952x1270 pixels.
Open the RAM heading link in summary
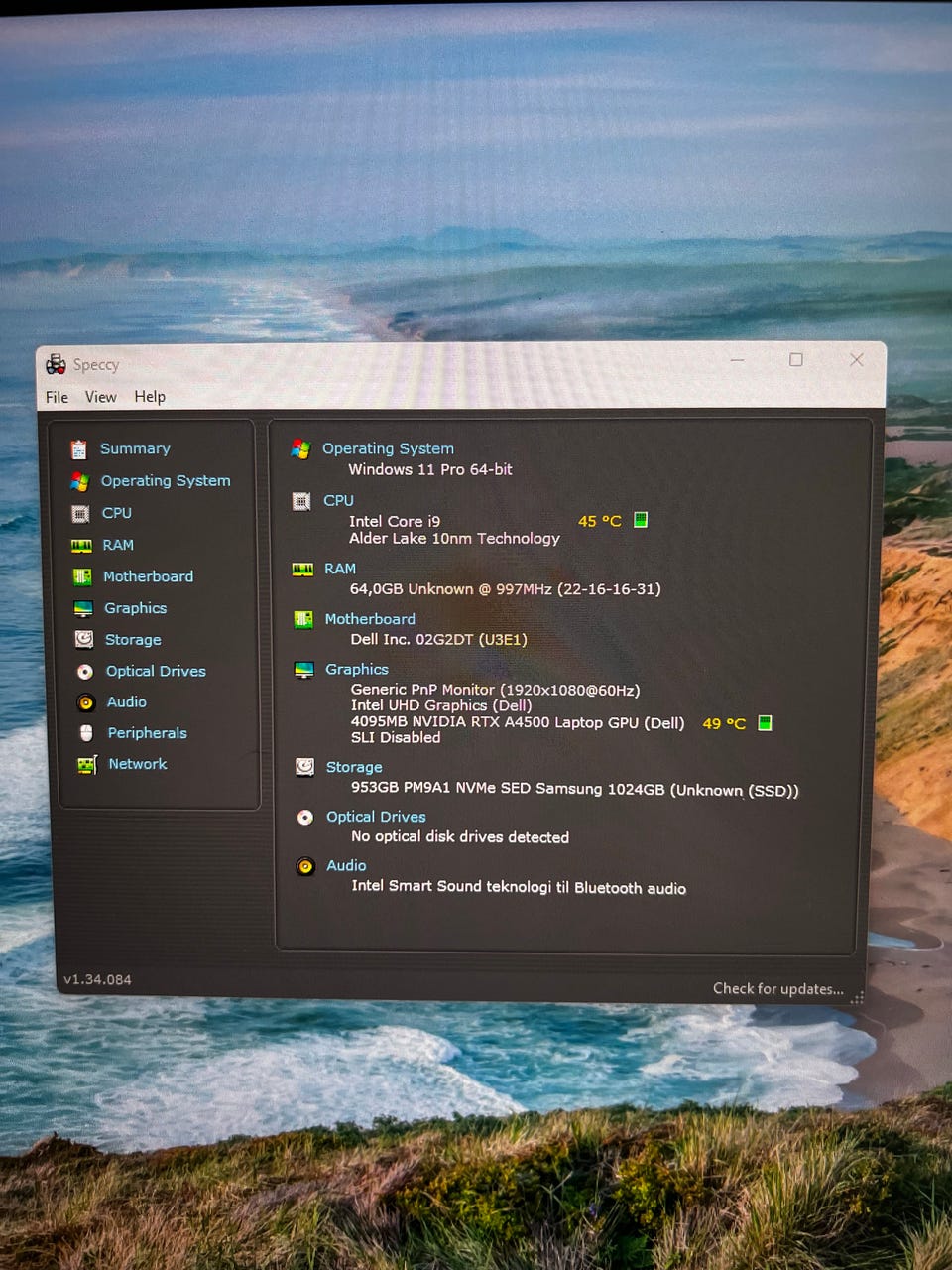coord(340,569)
